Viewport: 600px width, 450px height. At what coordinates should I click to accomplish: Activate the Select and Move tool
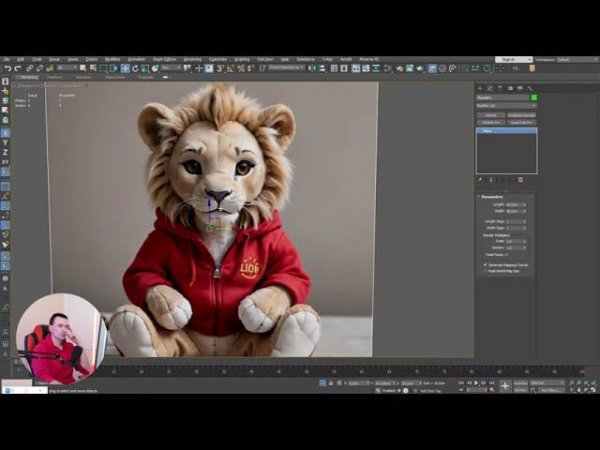point(125,68)
